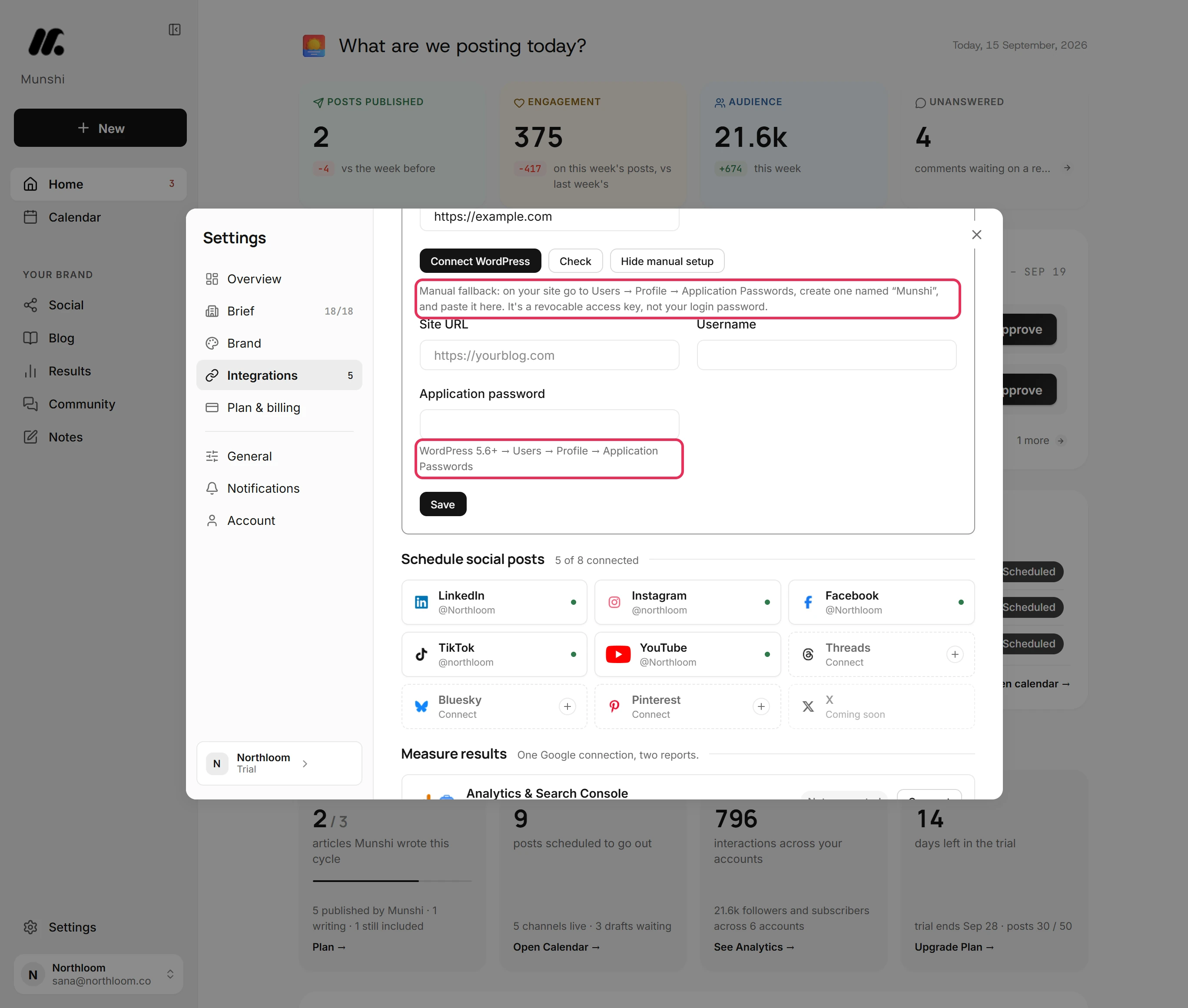Collapse the sidebar with the panel icon
1188x1008 pixels.
pyautogui.click(x=175, y=30)
